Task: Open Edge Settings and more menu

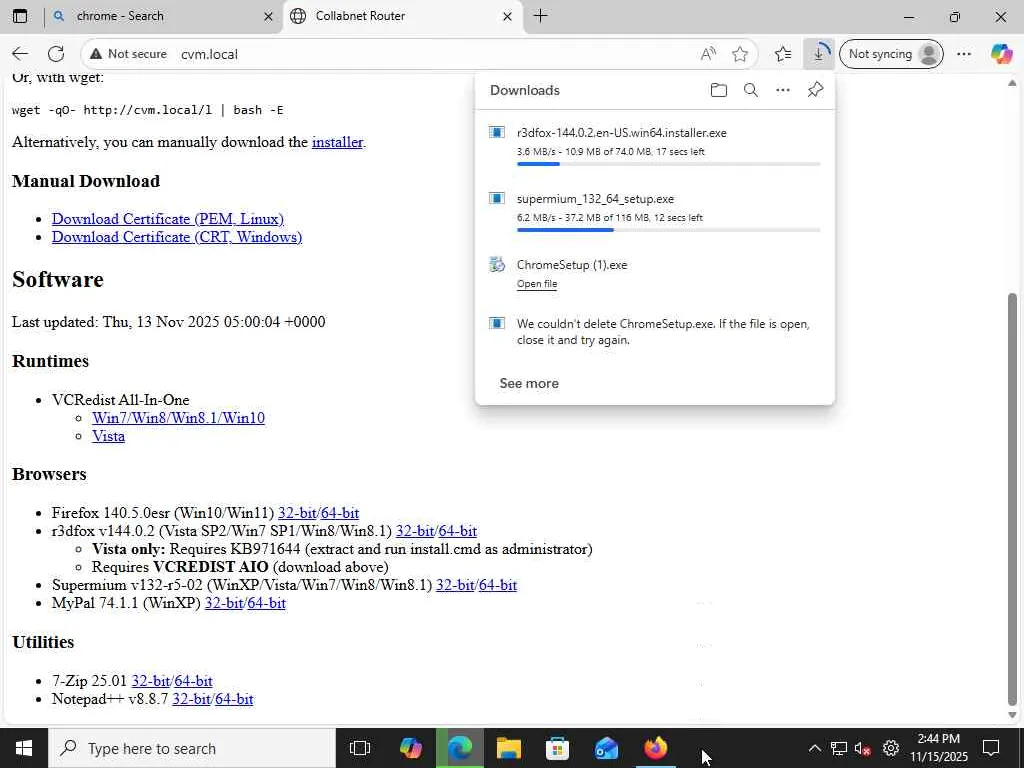Action: tap(964, 54)
